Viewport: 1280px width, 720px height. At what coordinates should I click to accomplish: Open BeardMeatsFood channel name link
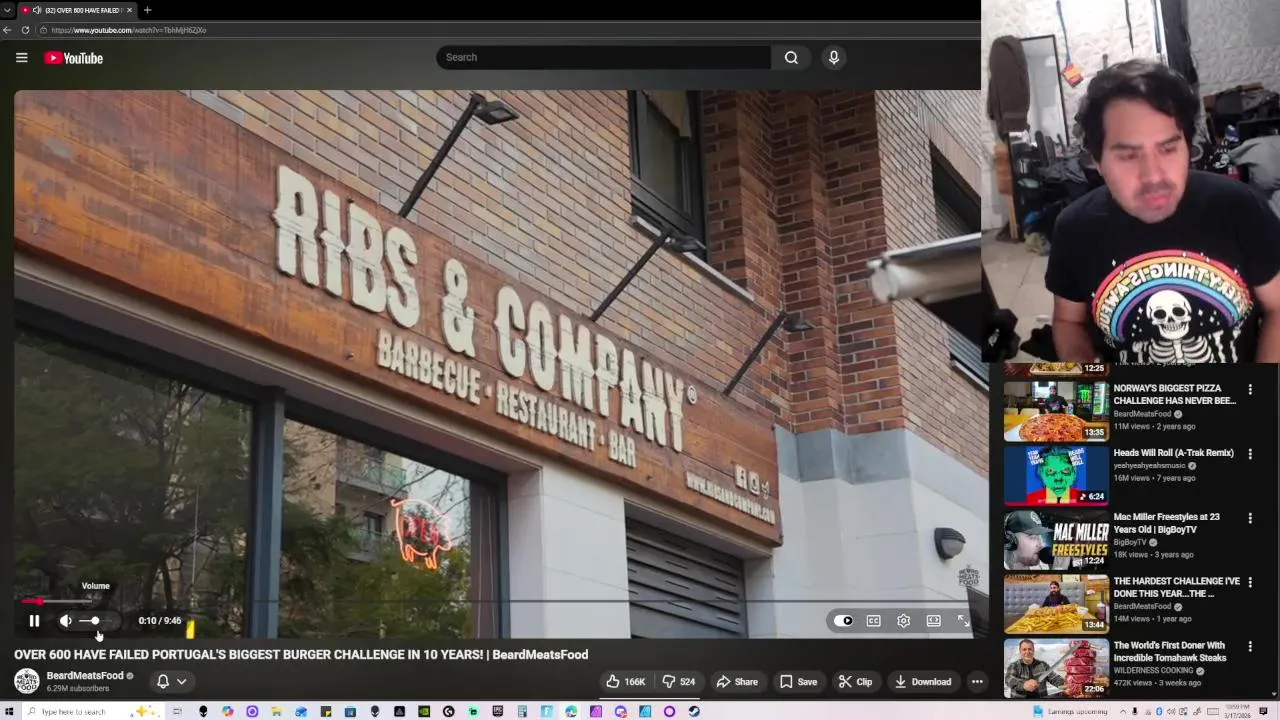85,676
